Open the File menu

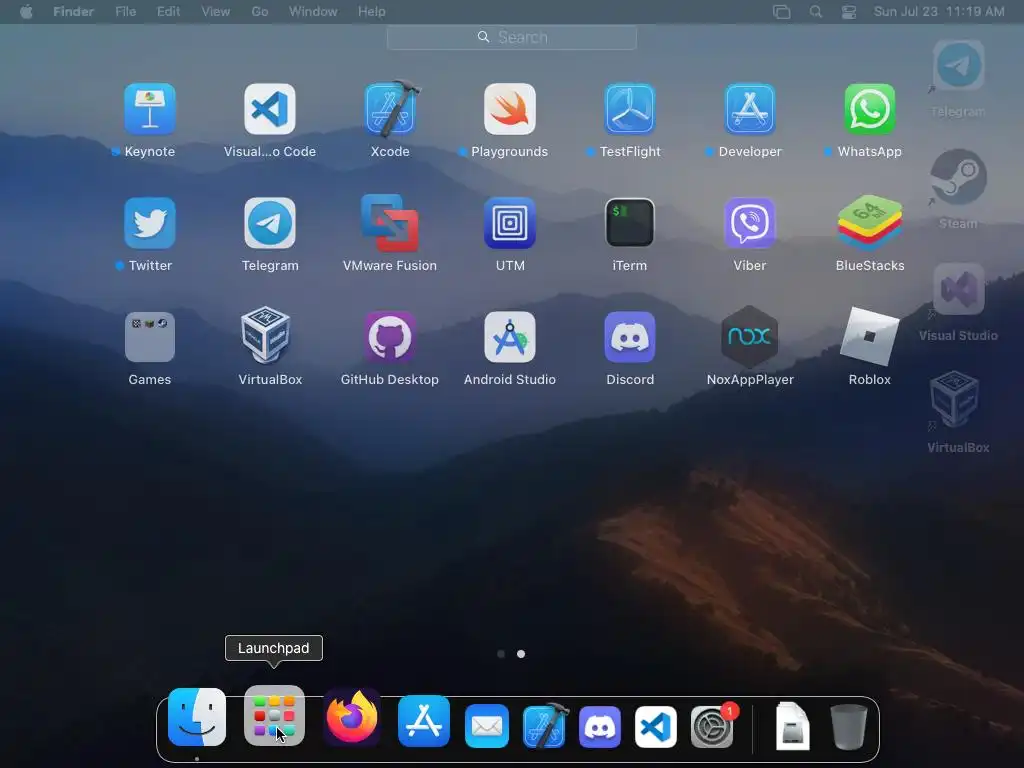(125, 12)
